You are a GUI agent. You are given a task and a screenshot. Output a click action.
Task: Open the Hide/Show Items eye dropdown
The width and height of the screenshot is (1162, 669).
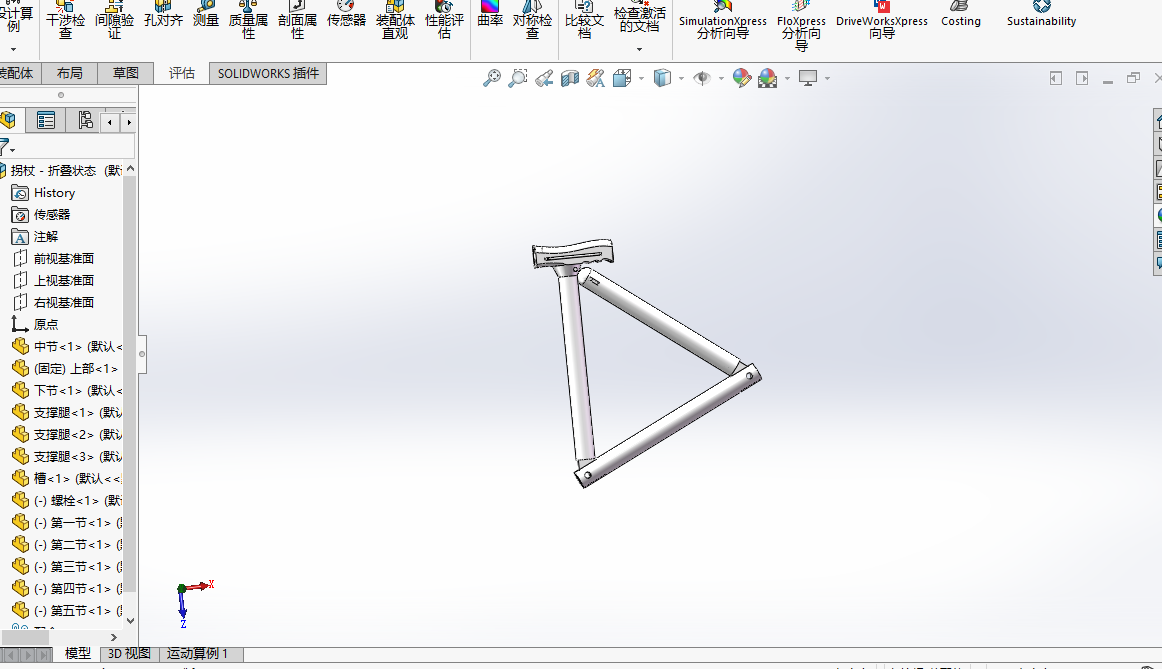point(719,78)
